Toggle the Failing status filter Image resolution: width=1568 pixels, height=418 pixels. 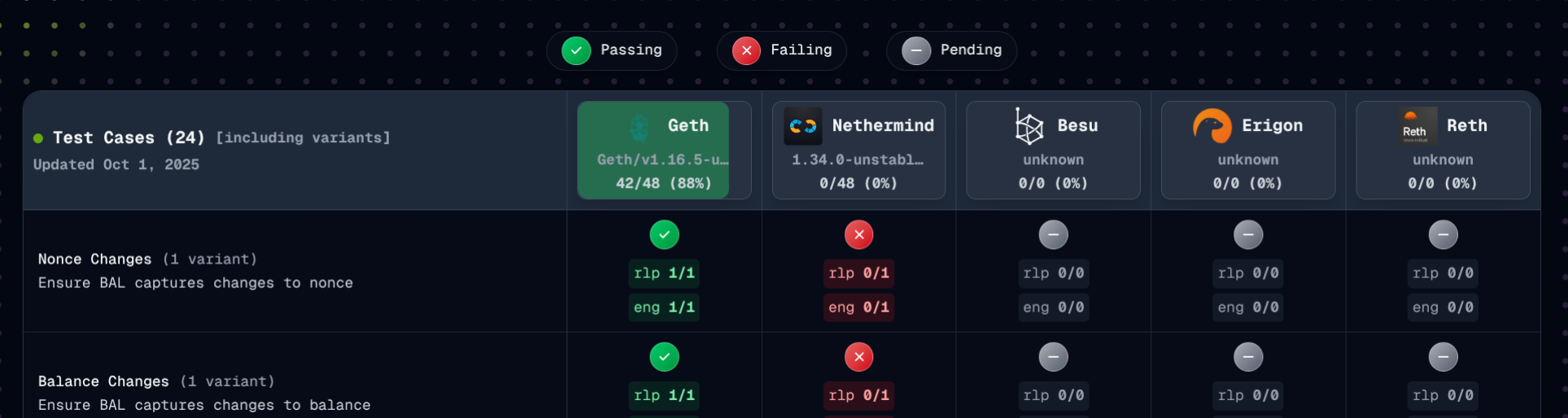coord(781,50)
